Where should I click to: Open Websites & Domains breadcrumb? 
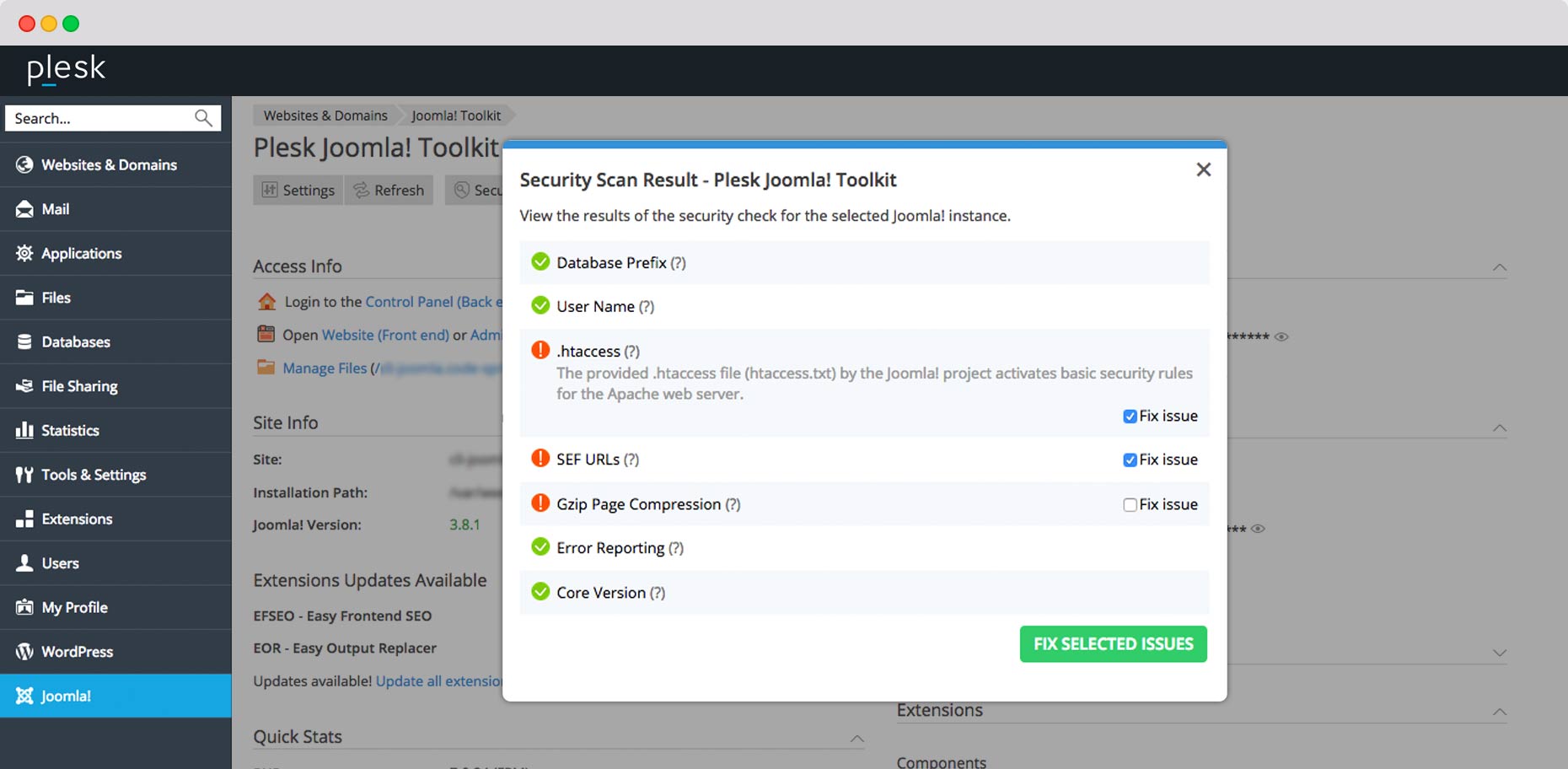click(x=324, y=115)
